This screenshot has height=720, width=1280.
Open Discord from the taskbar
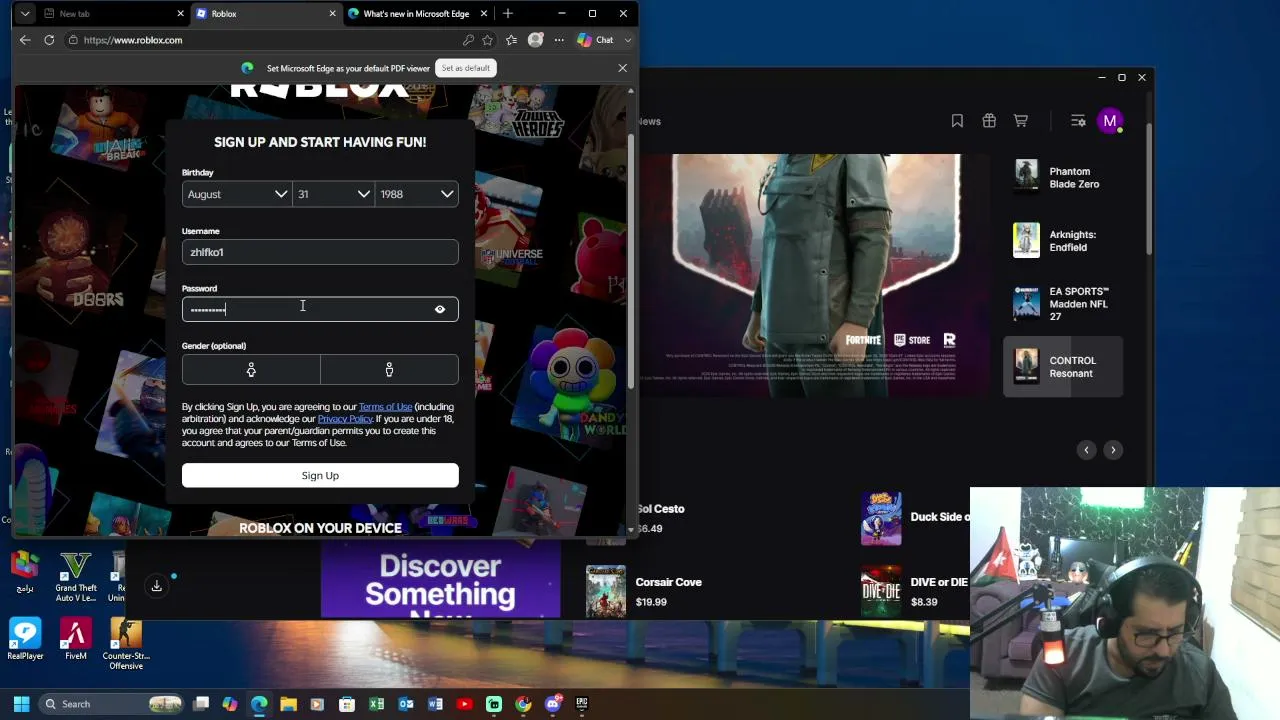(553, 704)
